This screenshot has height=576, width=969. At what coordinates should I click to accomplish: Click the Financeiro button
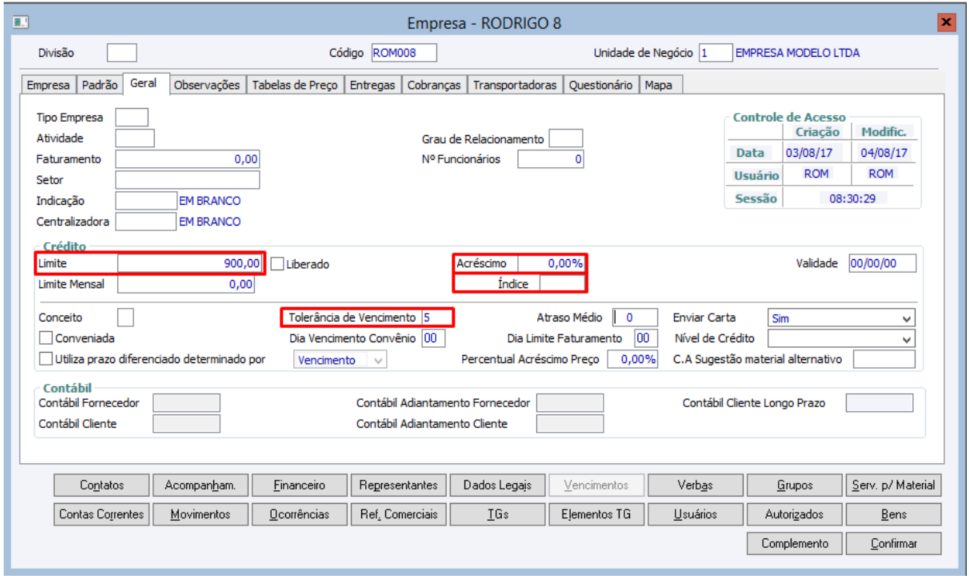click(299, 485)
